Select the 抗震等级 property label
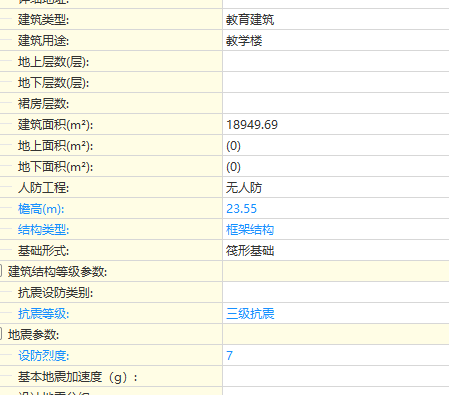 43,314
